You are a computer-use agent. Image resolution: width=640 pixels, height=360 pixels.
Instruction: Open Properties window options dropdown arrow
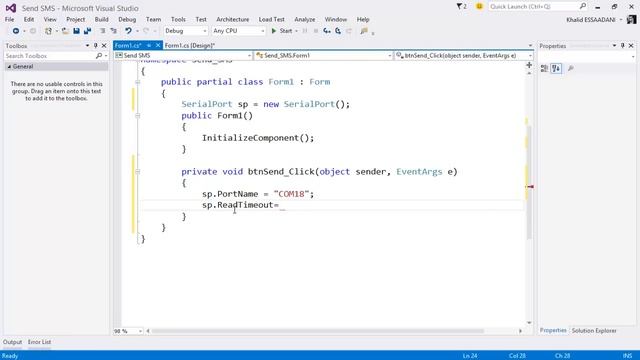[614, 46]
